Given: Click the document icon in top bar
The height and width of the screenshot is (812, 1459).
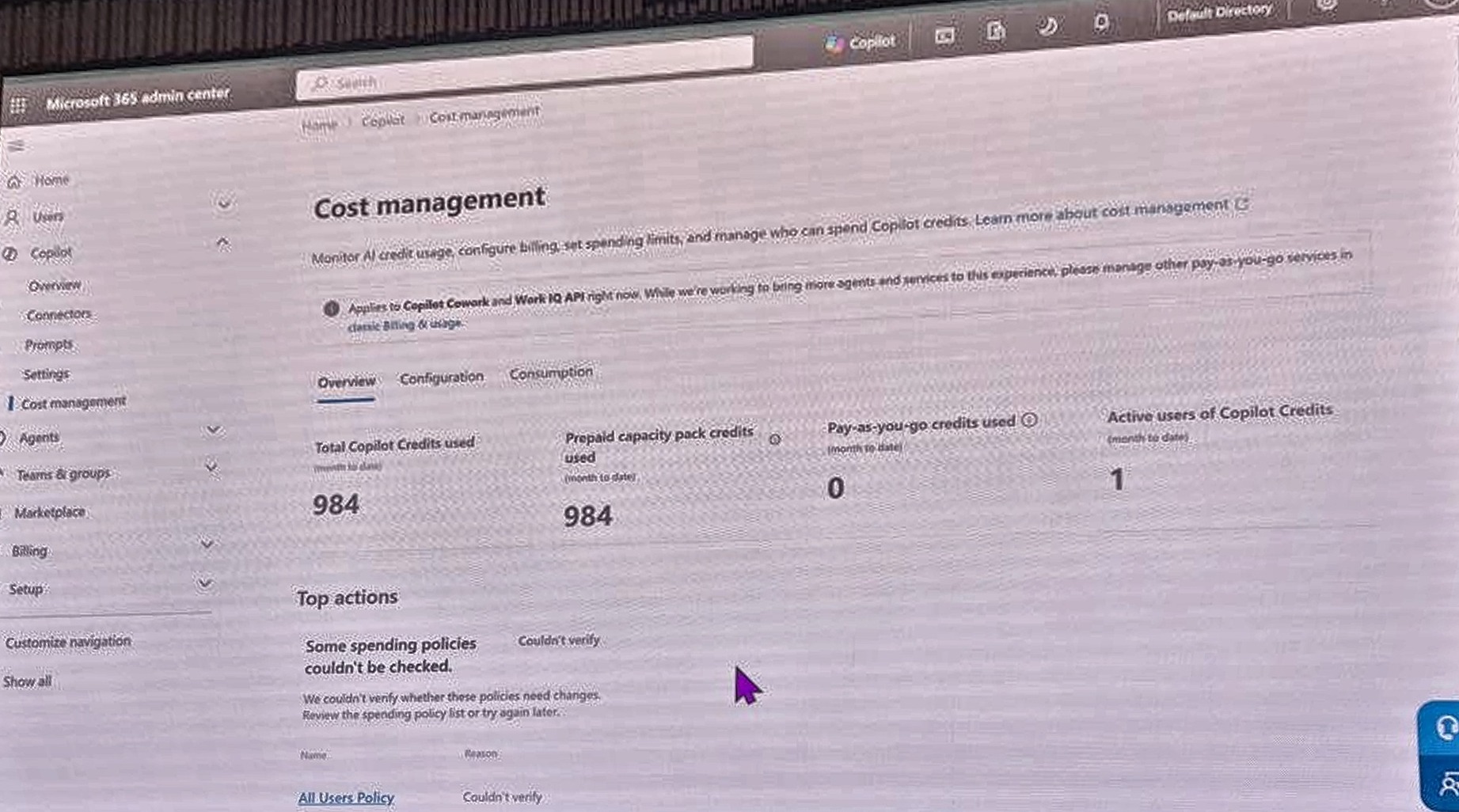Looking at the screenshot, I should 996,32.
